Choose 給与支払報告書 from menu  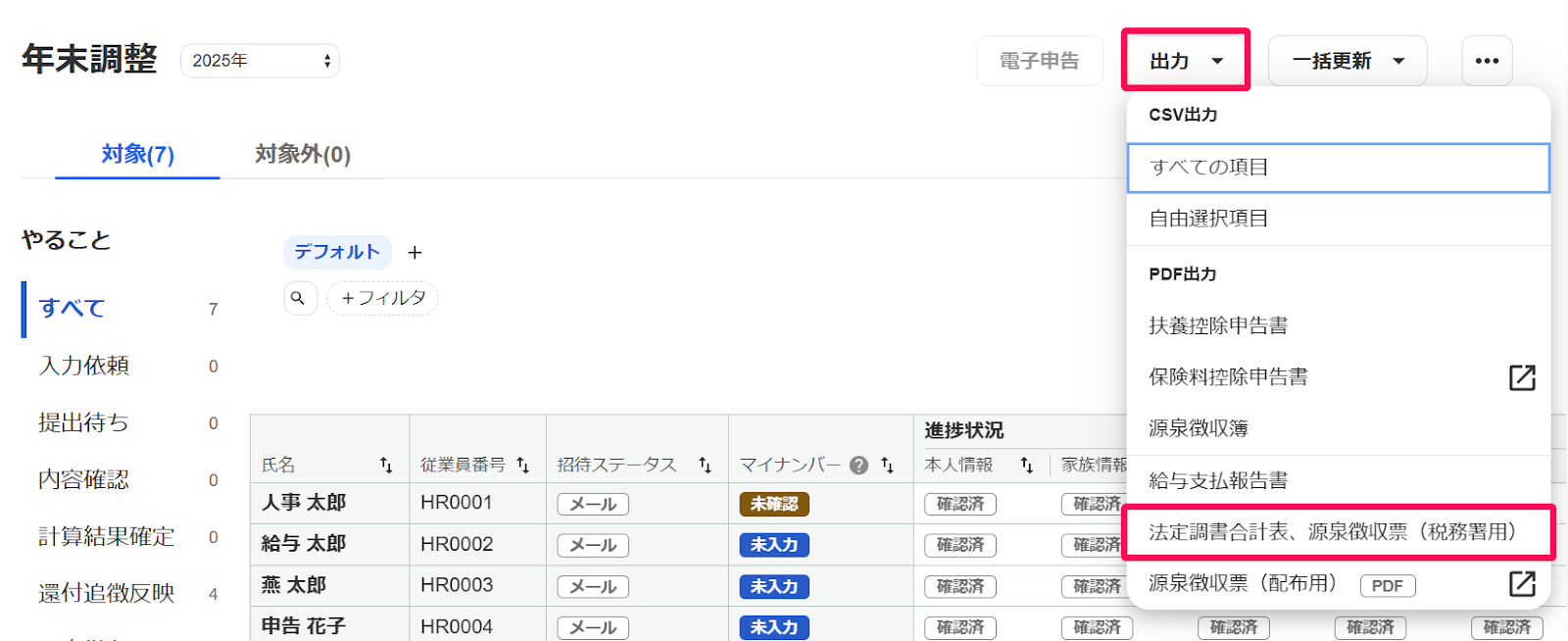pyautogui.click(x=1339, y=481)
